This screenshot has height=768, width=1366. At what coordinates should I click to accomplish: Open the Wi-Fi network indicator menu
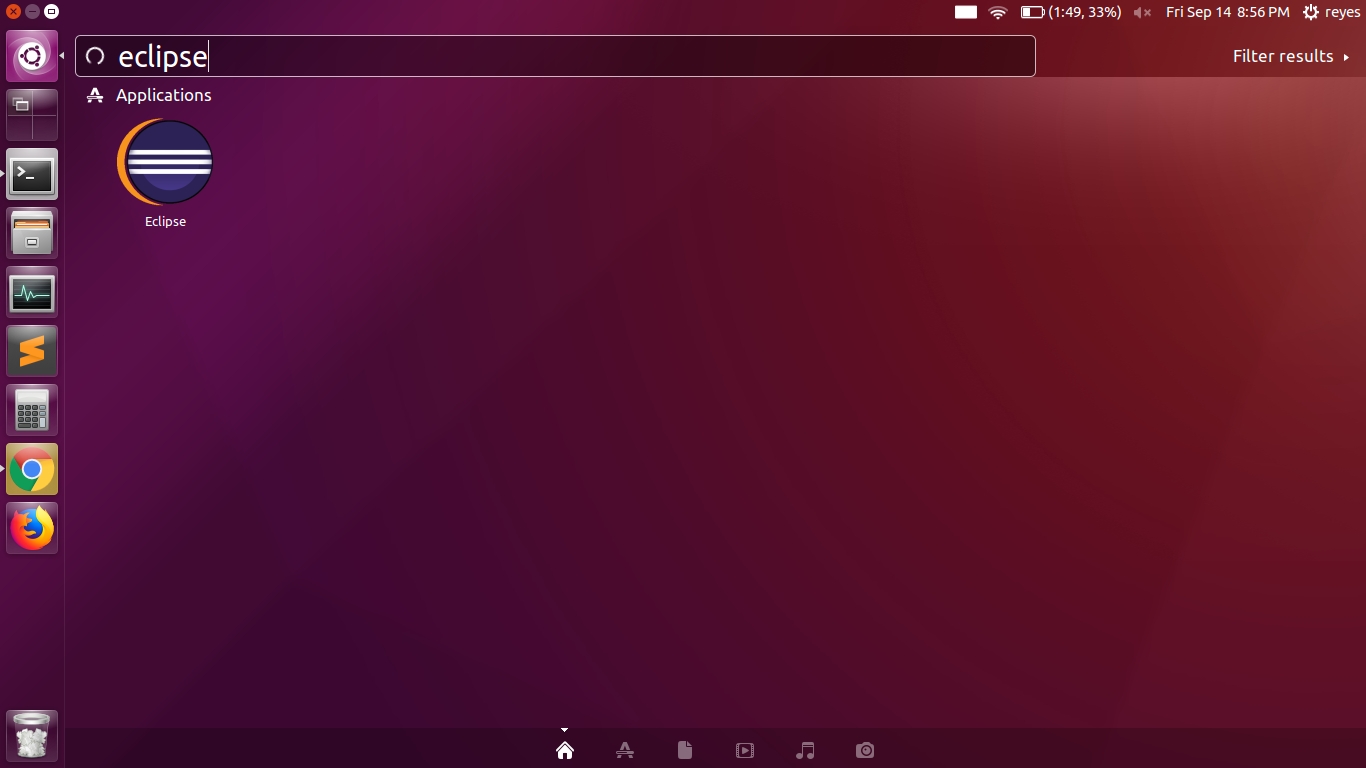(997, 12)
